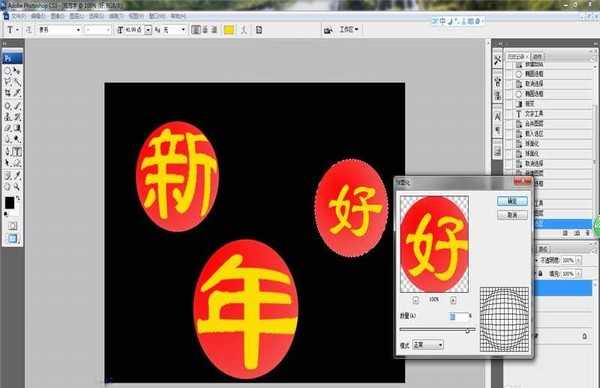Toggle text orientation in options bar
Screen dimensions: 600x388
29,30
